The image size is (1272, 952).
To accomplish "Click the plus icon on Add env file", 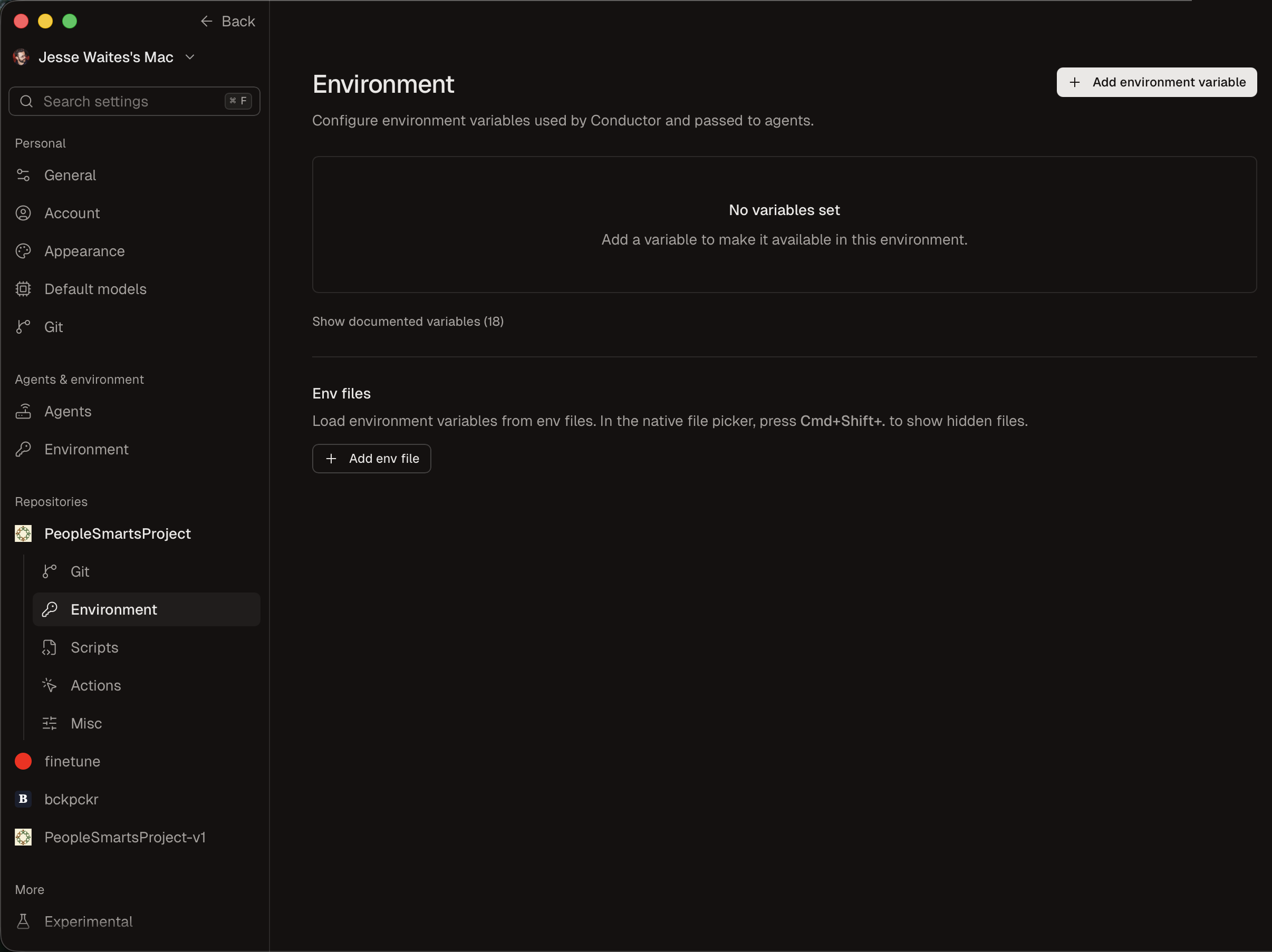I will tap(331, 459).
